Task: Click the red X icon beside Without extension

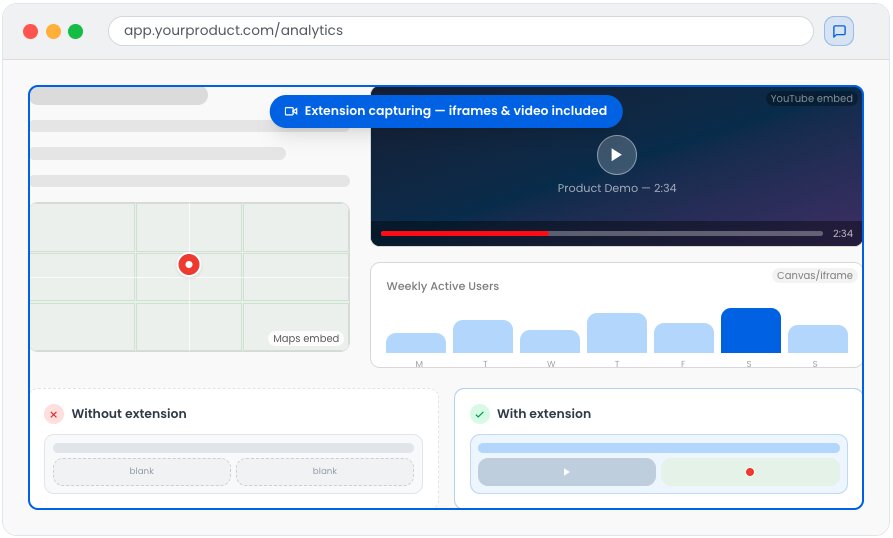Action: click(x=54, y=414)
